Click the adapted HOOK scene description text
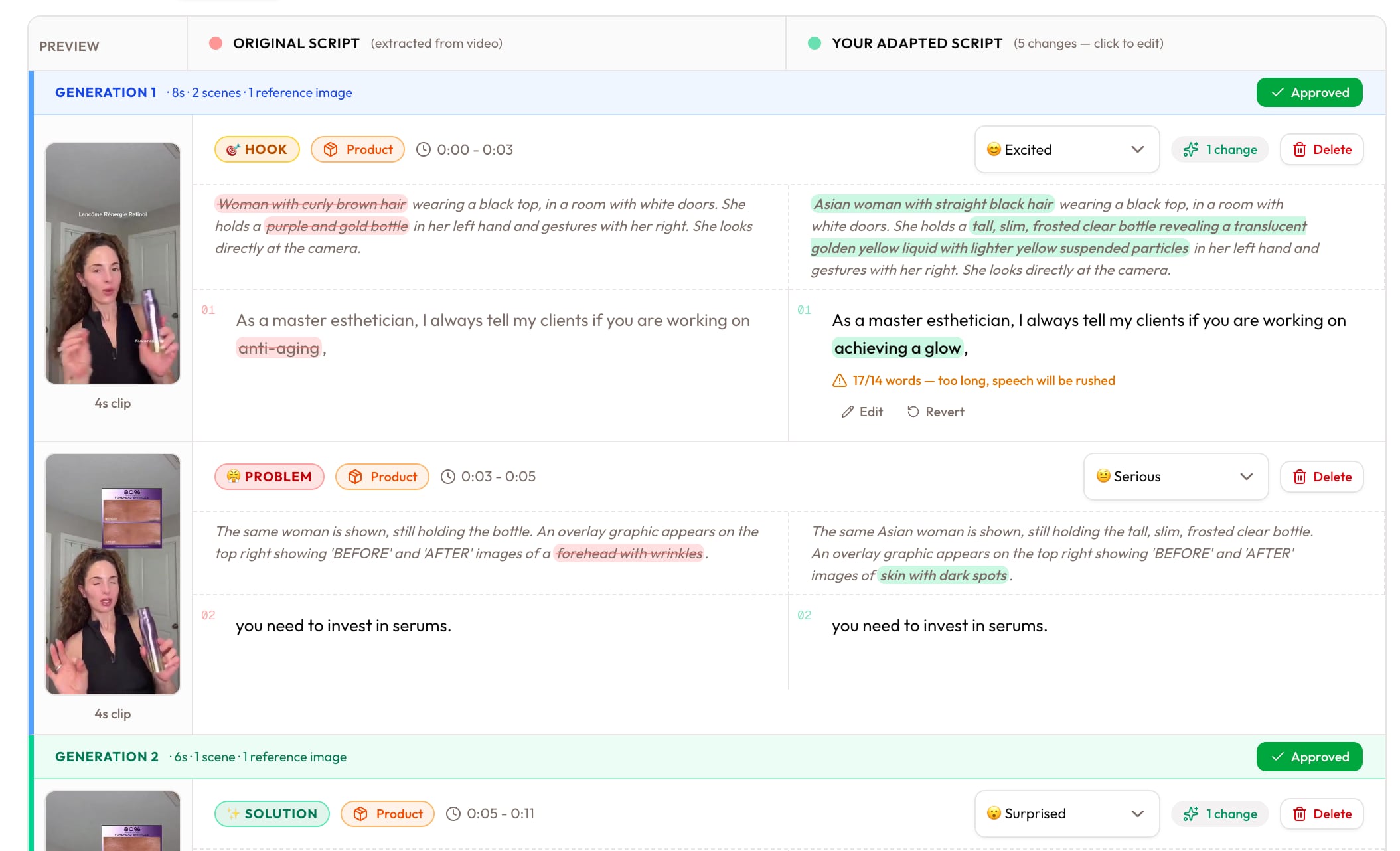Viewport: 1400px width, 851px height. click(1065, 237)
